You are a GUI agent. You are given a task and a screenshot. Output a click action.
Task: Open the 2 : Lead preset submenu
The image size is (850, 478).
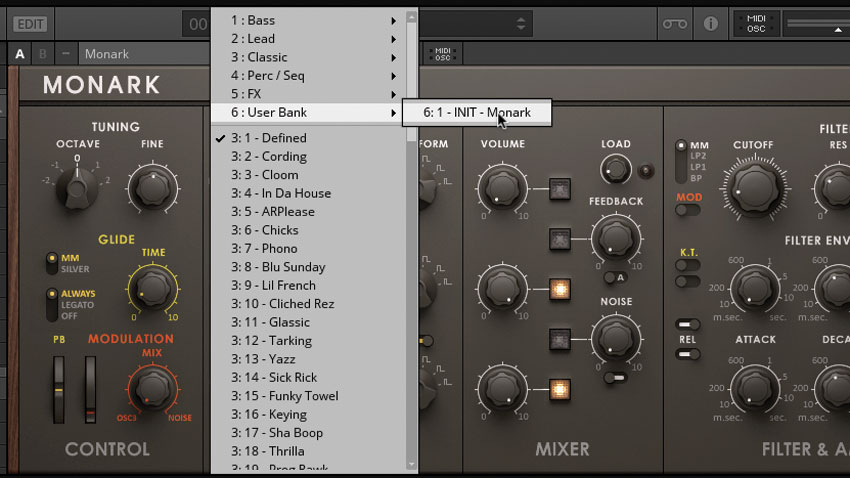click(x=309, y=39)
